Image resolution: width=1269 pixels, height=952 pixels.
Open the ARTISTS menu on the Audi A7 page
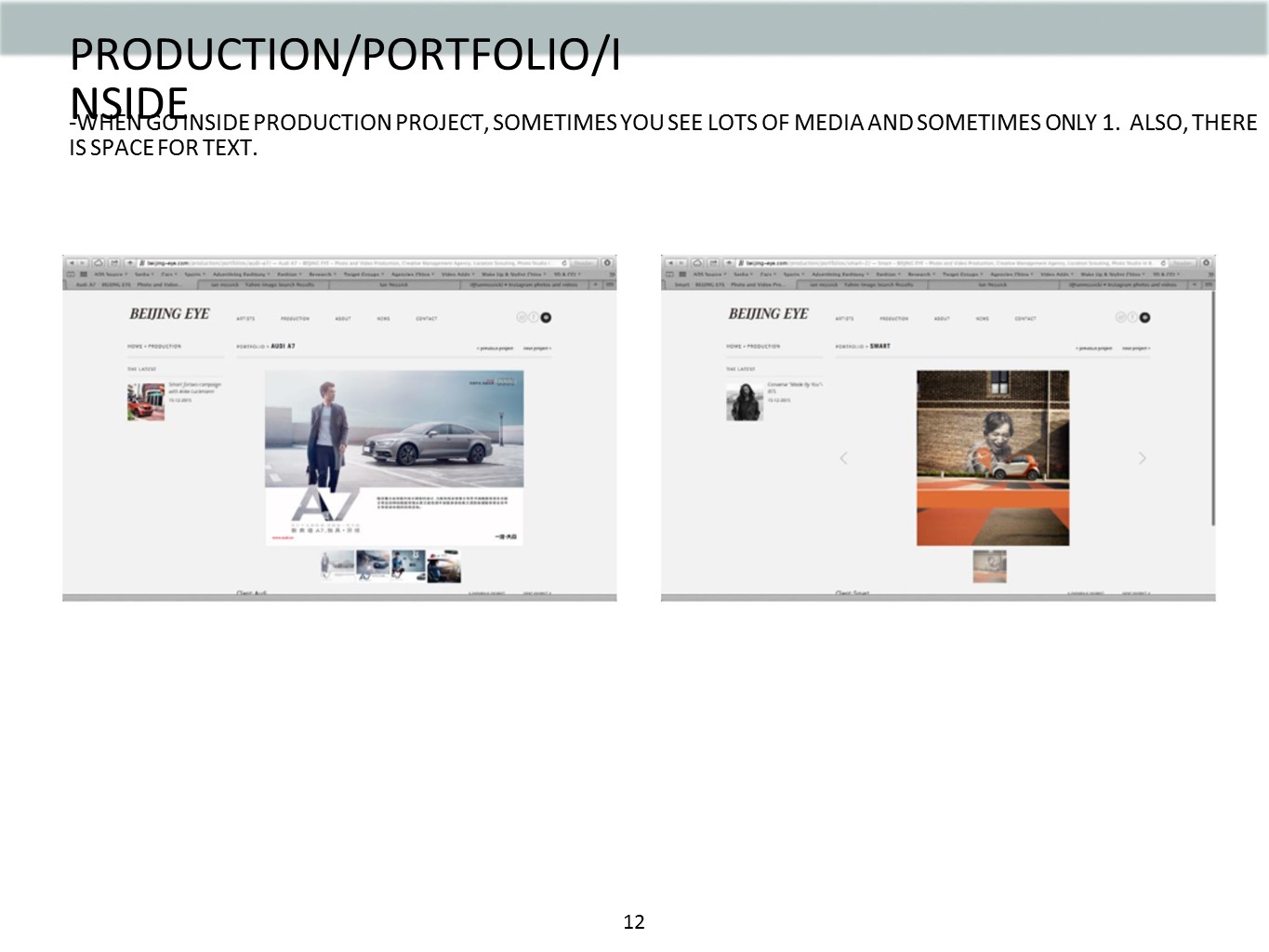pyautogui.click(x=245, y=319)
